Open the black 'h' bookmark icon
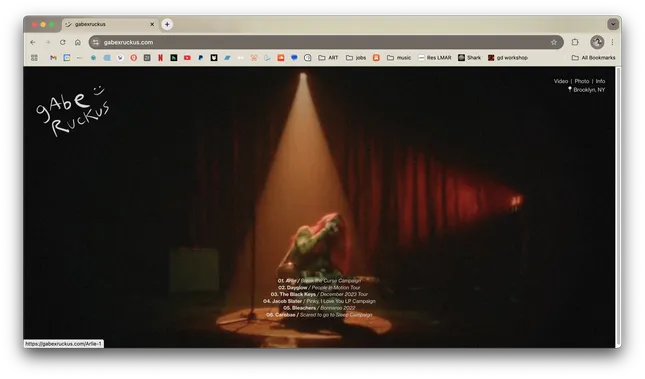Image resolution: width=645 pixels, height=379 pixels. click(x=174, y=58)
